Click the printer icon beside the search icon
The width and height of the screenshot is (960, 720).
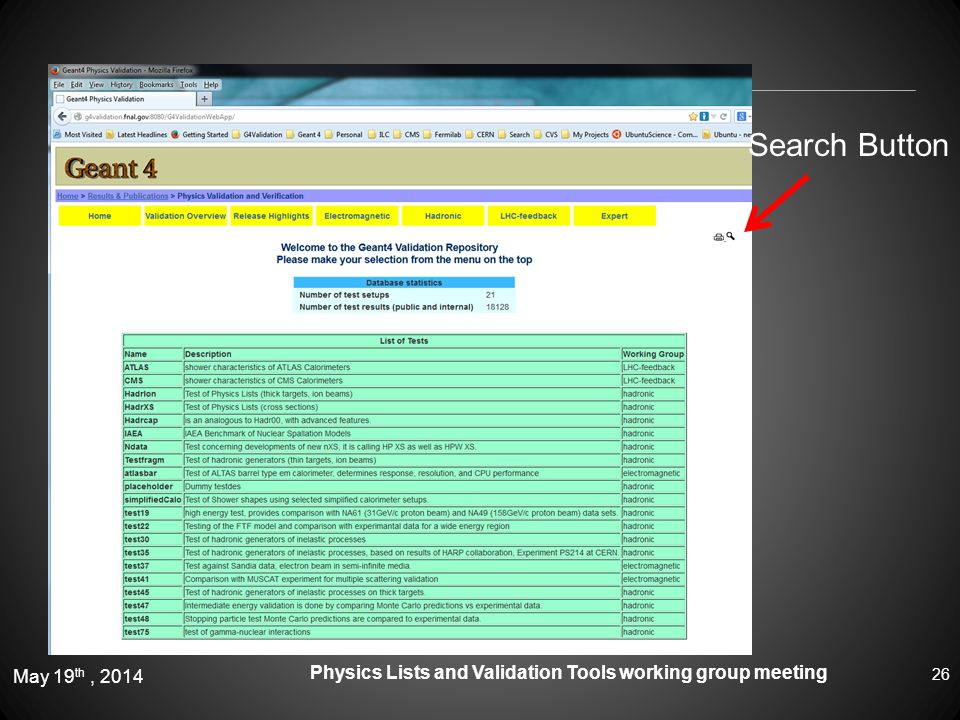tap(719, 237)
